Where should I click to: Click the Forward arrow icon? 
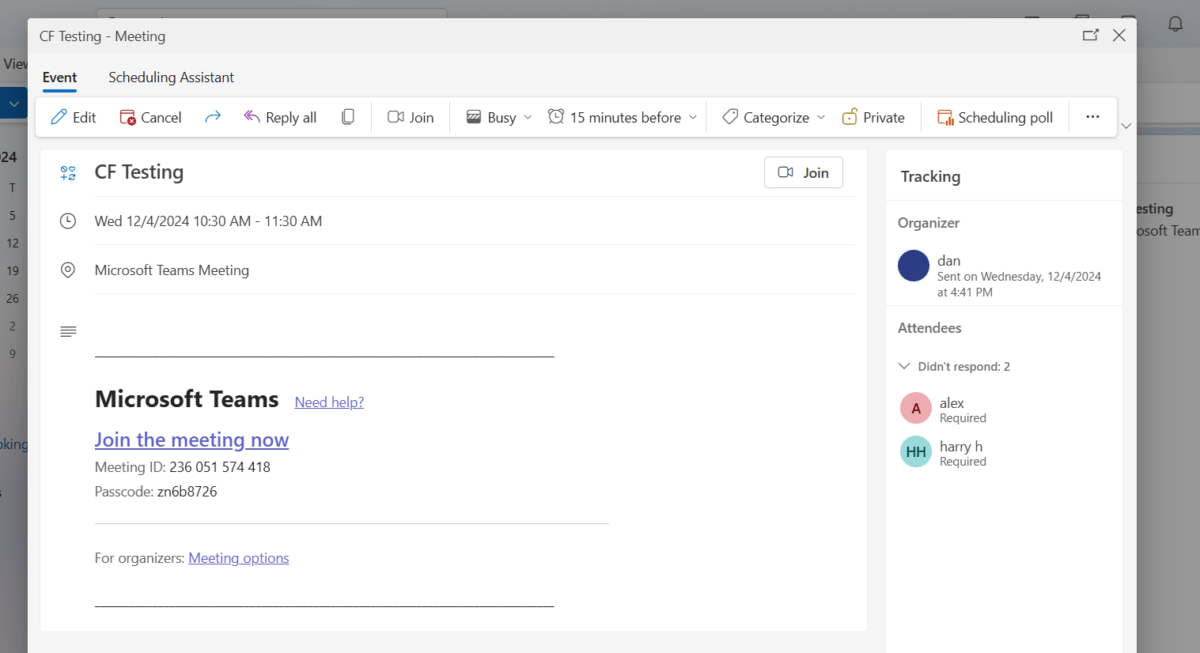pos(212,117)
